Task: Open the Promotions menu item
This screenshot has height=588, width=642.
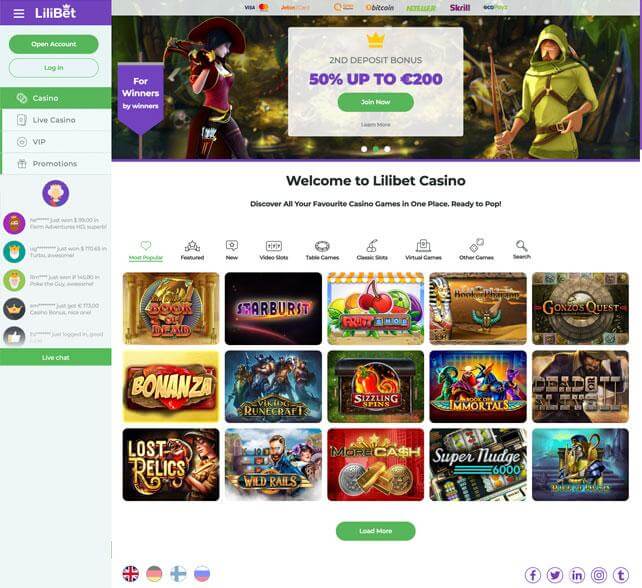Action: [x=56, y=164]
